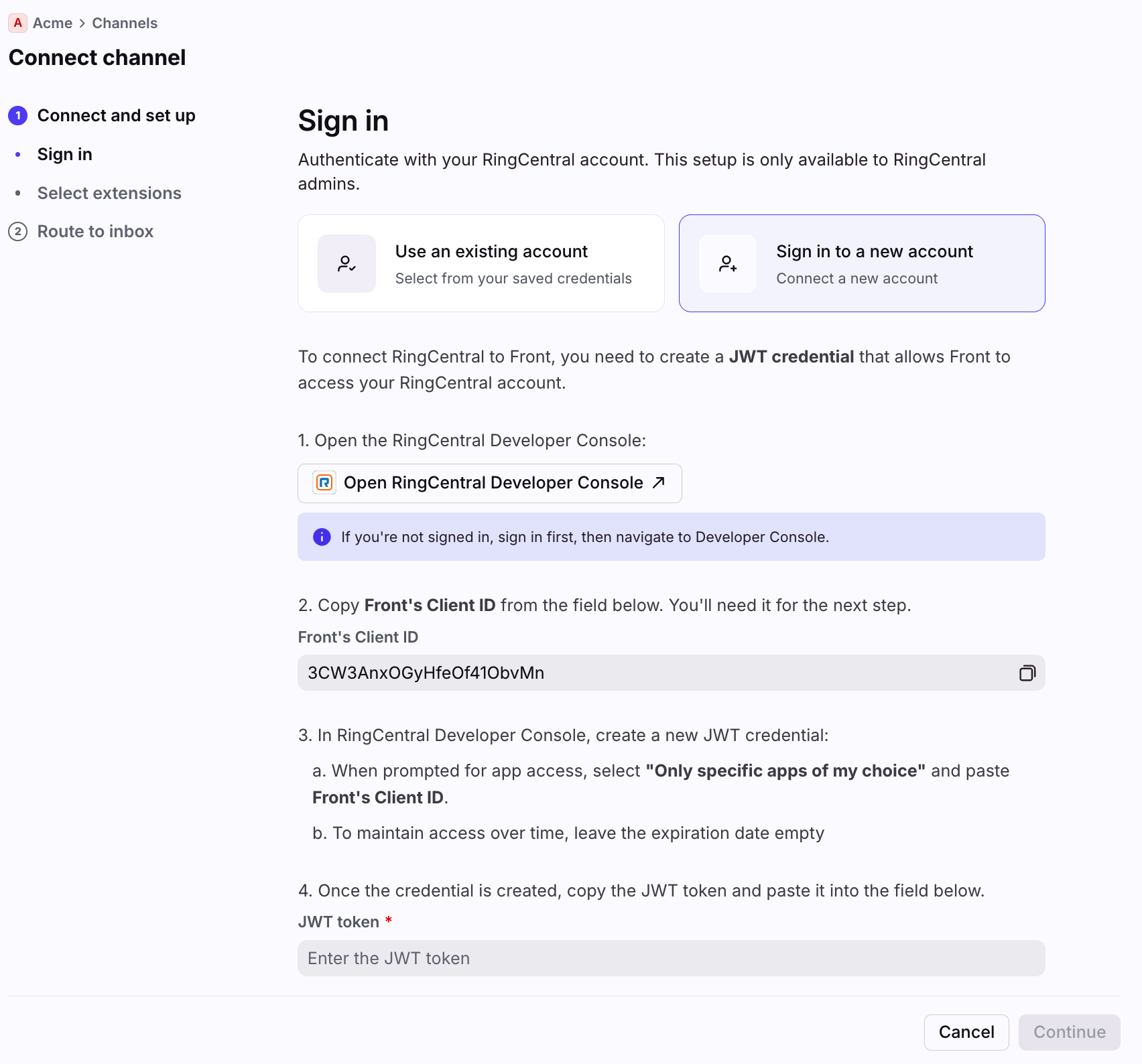This screenshot has height=1064, width=1142.
Task: Go to Acme in breadcrumb
Action: point(52,23)
